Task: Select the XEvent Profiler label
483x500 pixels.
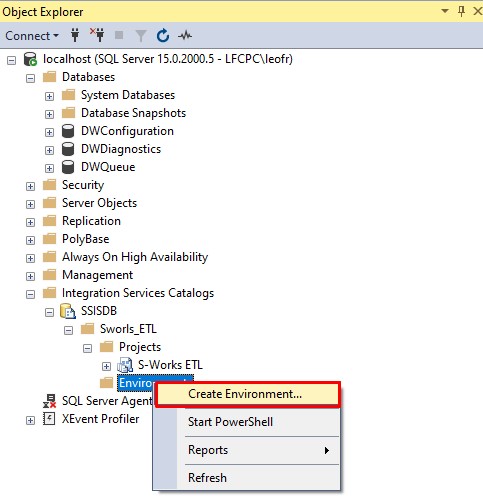Action: pos(100,419)
